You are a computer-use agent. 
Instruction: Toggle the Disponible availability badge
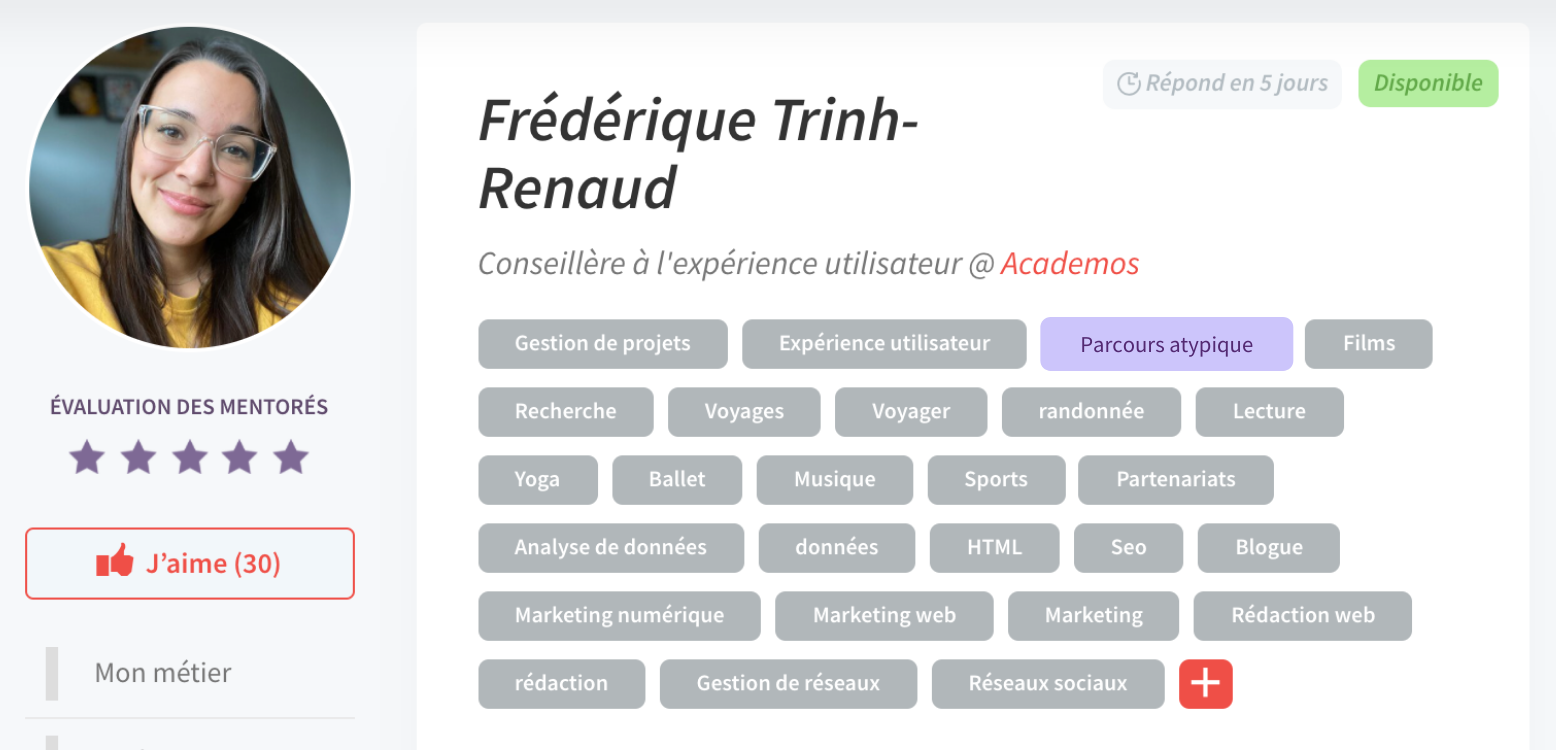(x=1428, y=83)
